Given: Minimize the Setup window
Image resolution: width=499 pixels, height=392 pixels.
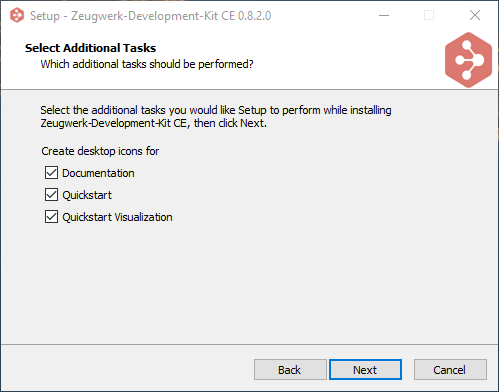Looking at the screenshot, I should 384,15.
